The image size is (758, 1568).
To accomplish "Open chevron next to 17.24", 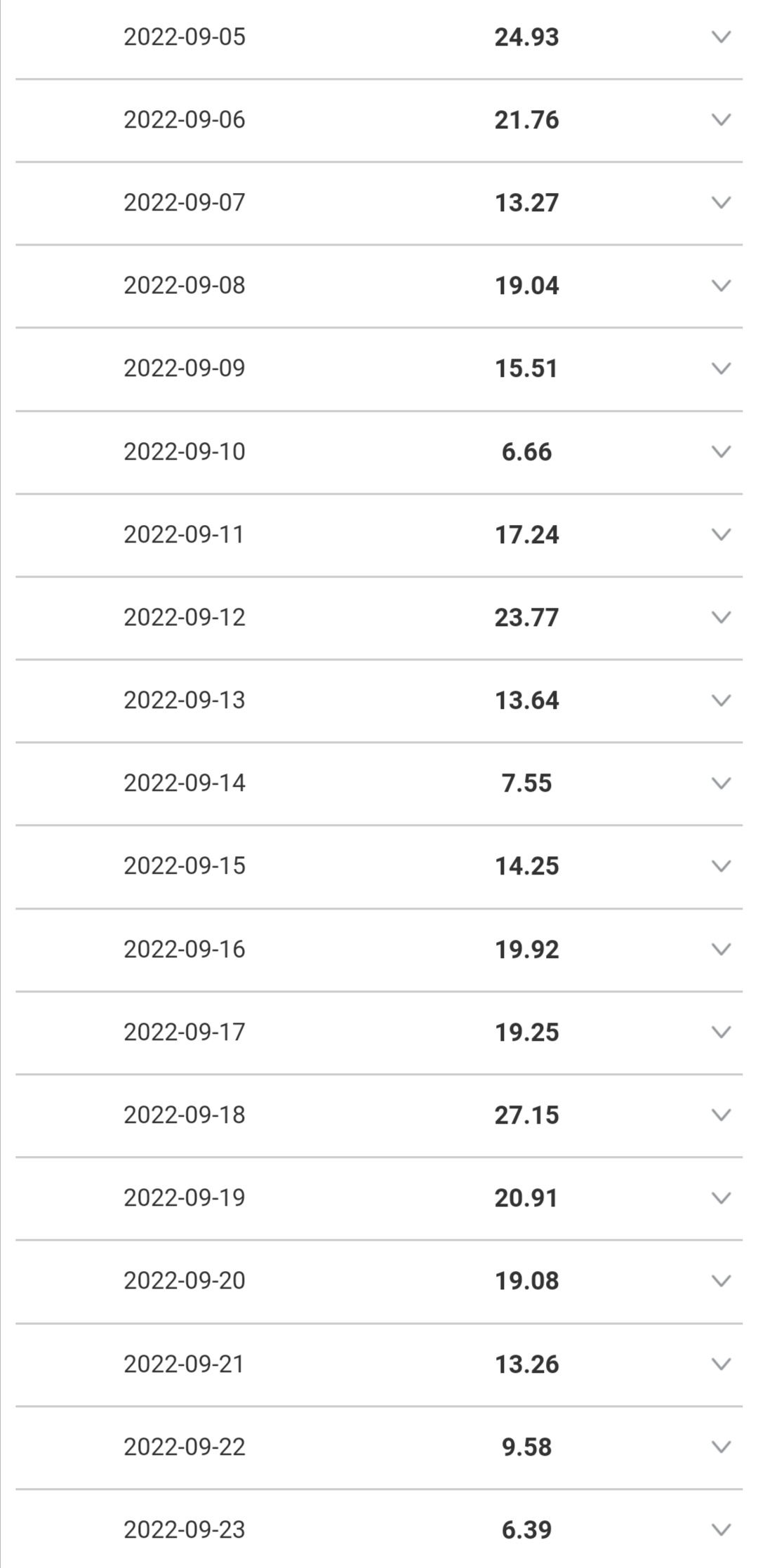I will [721, 535].
